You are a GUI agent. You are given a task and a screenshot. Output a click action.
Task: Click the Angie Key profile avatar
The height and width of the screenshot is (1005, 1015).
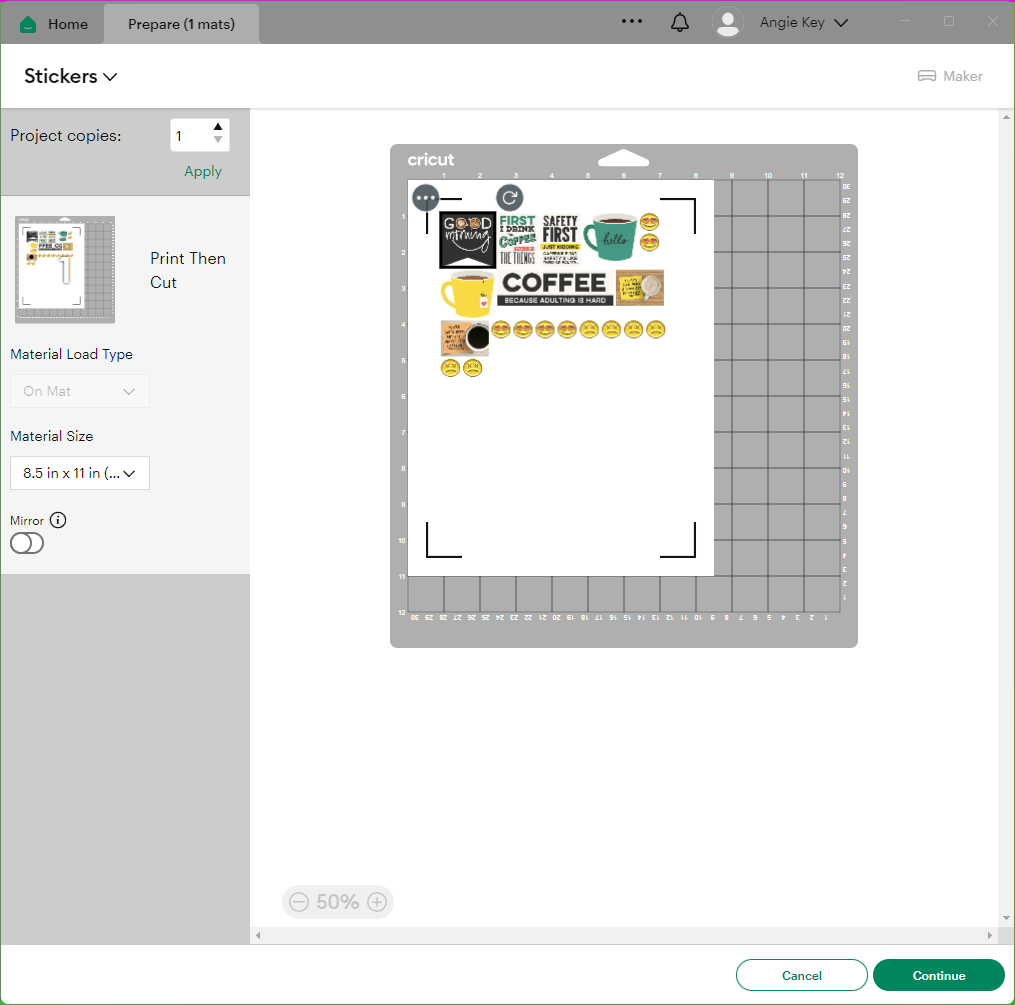pyautogui.click(x=727, y=23)
